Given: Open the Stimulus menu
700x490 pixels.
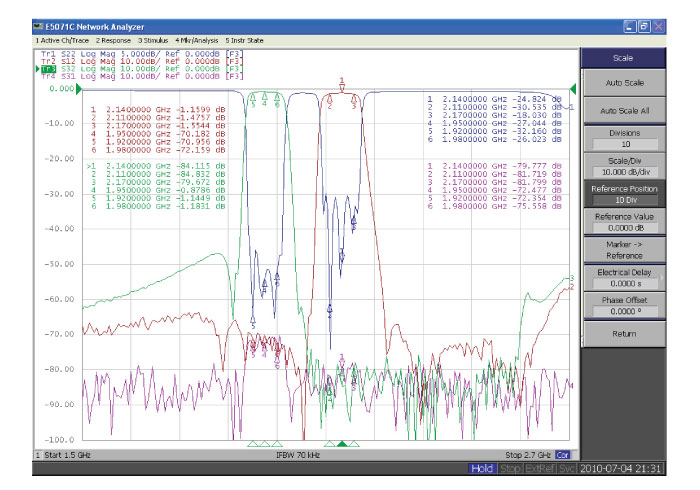Looking at the screenshot, I should (x=153, y=40).
